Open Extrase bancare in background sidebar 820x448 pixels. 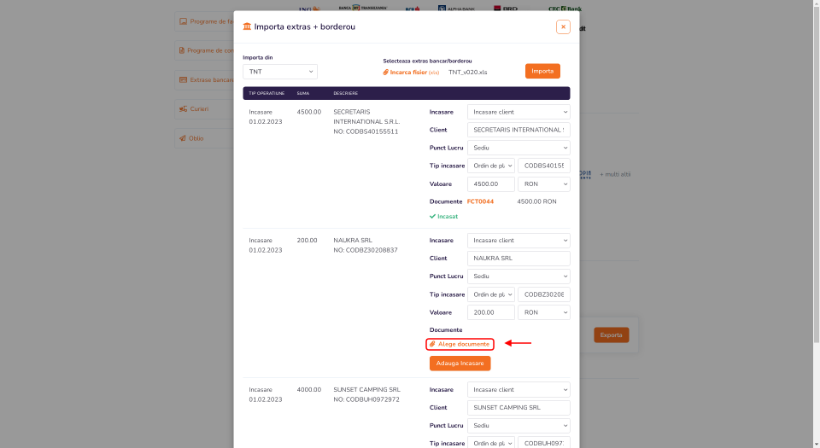pyautogui.click(x=204, y=80)
